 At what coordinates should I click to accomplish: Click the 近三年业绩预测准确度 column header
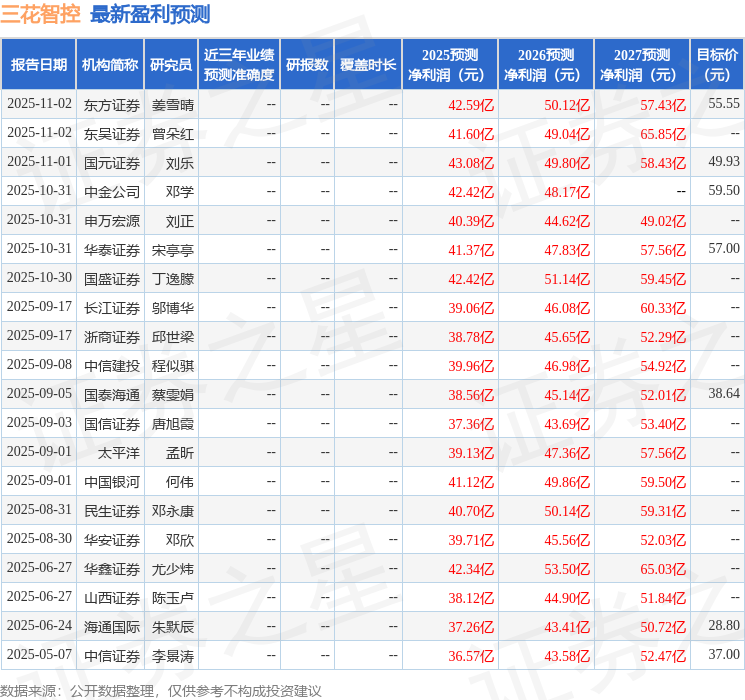[x=238, y=64]
